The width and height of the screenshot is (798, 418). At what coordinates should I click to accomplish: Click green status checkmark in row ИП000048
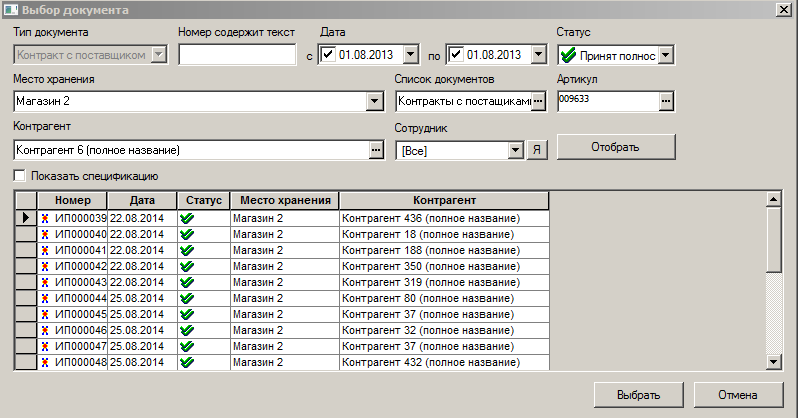[x=187, y=363]
